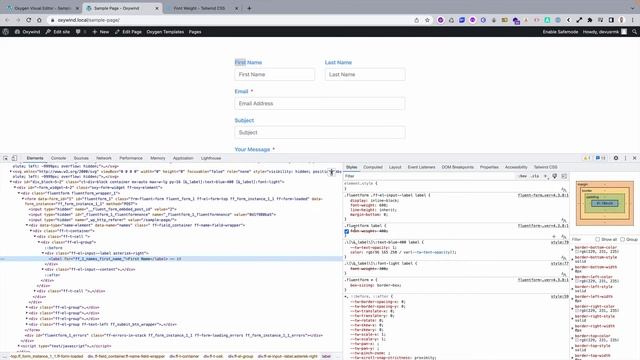Click border-bottom-color color swatch

point(577,252)
